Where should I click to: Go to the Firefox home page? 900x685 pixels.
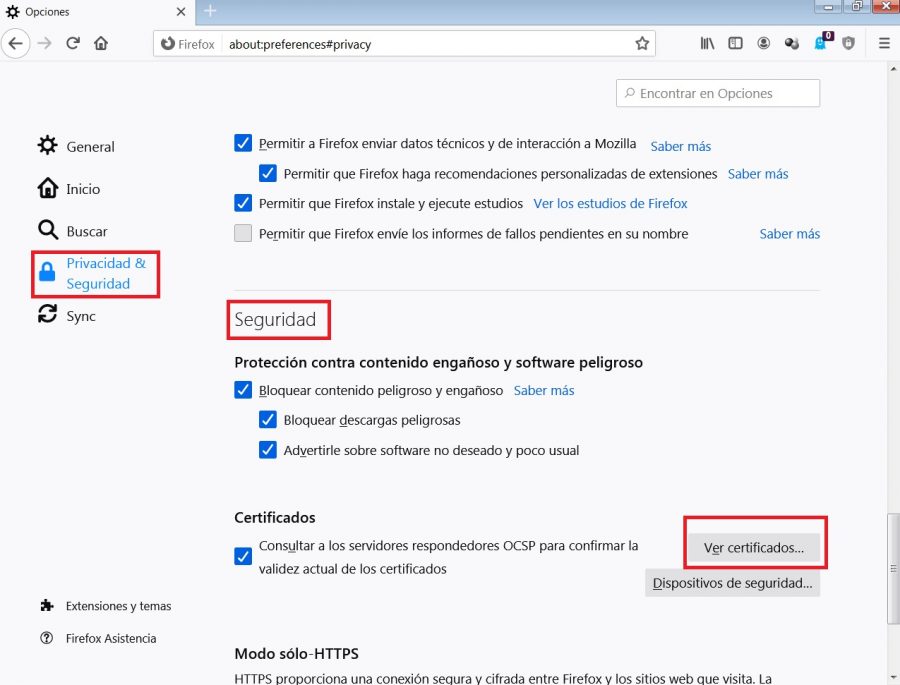click(x=101, y=44)
